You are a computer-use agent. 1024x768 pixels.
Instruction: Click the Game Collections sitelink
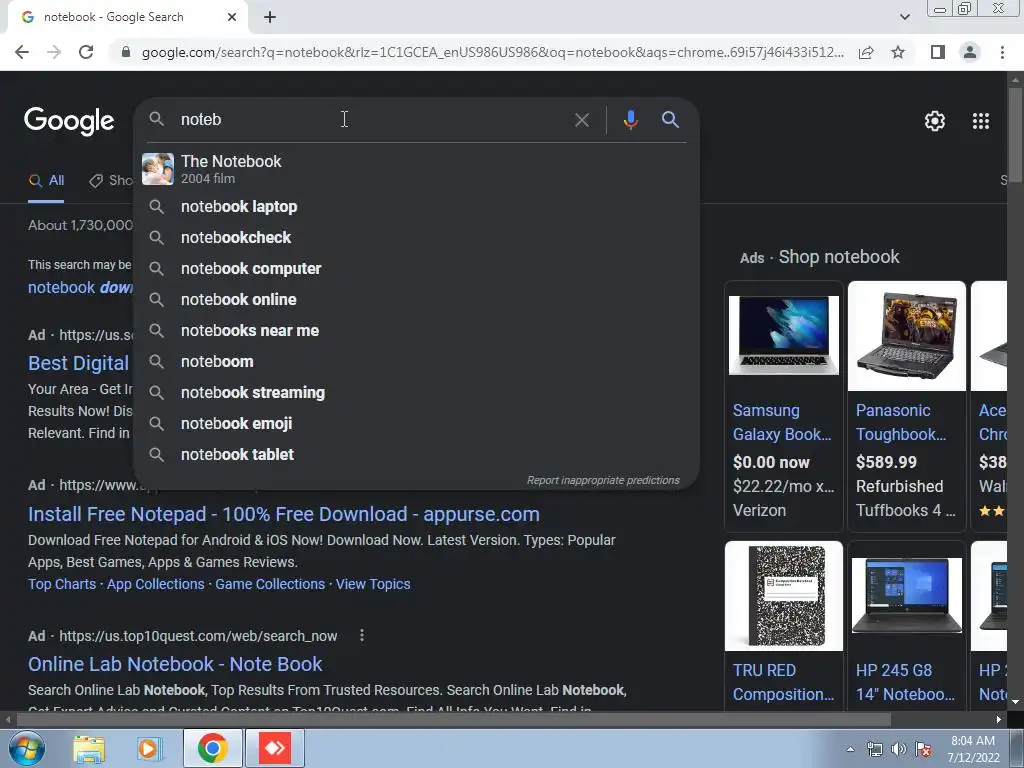[270, 584]
